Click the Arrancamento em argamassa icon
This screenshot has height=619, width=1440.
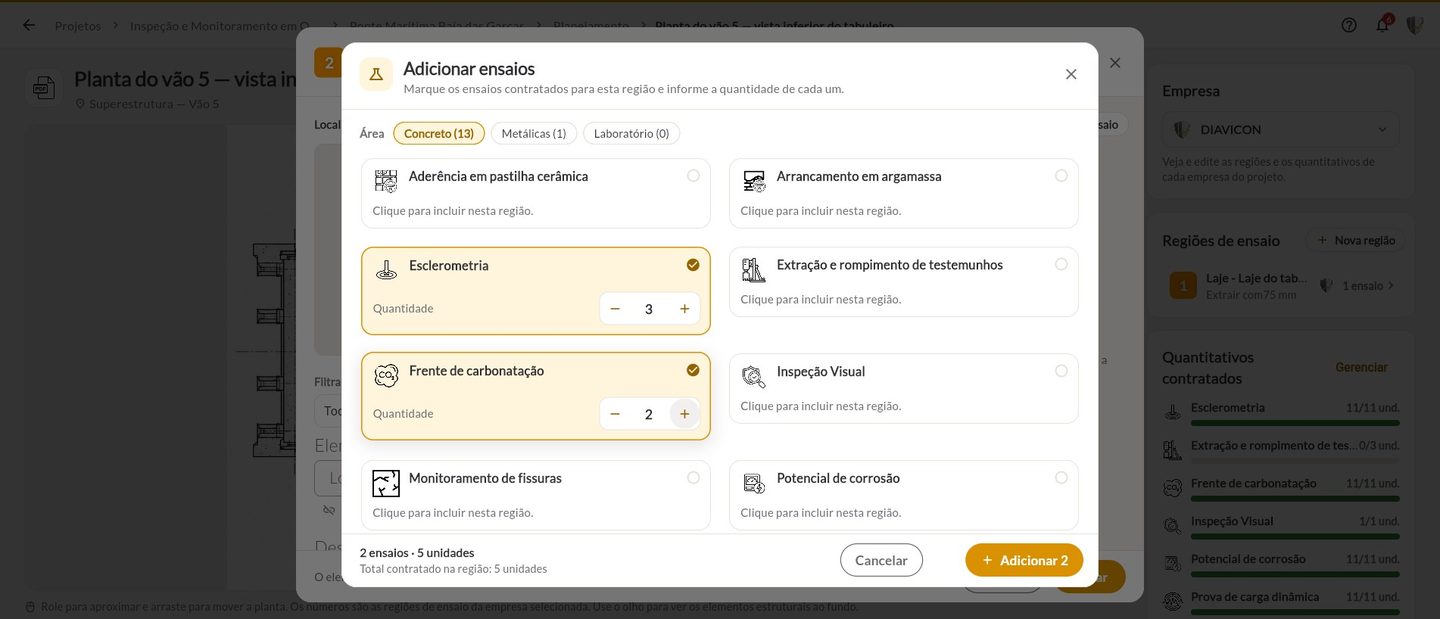click(754, 181)
